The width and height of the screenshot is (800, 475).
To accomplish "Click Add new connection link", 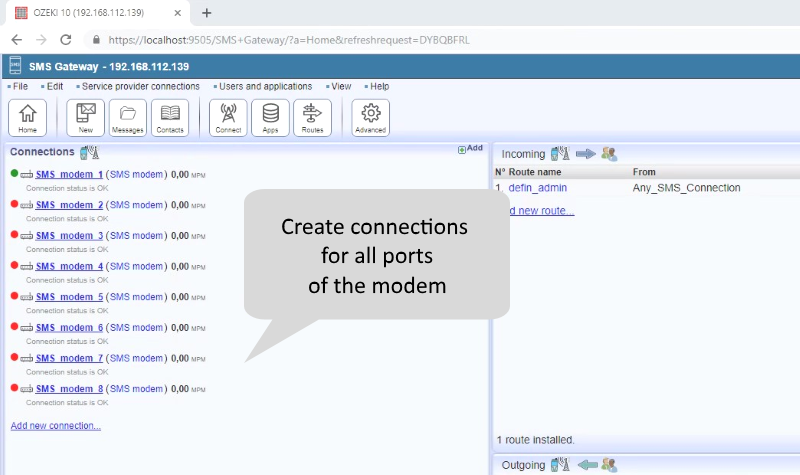I will click(56, 426).
